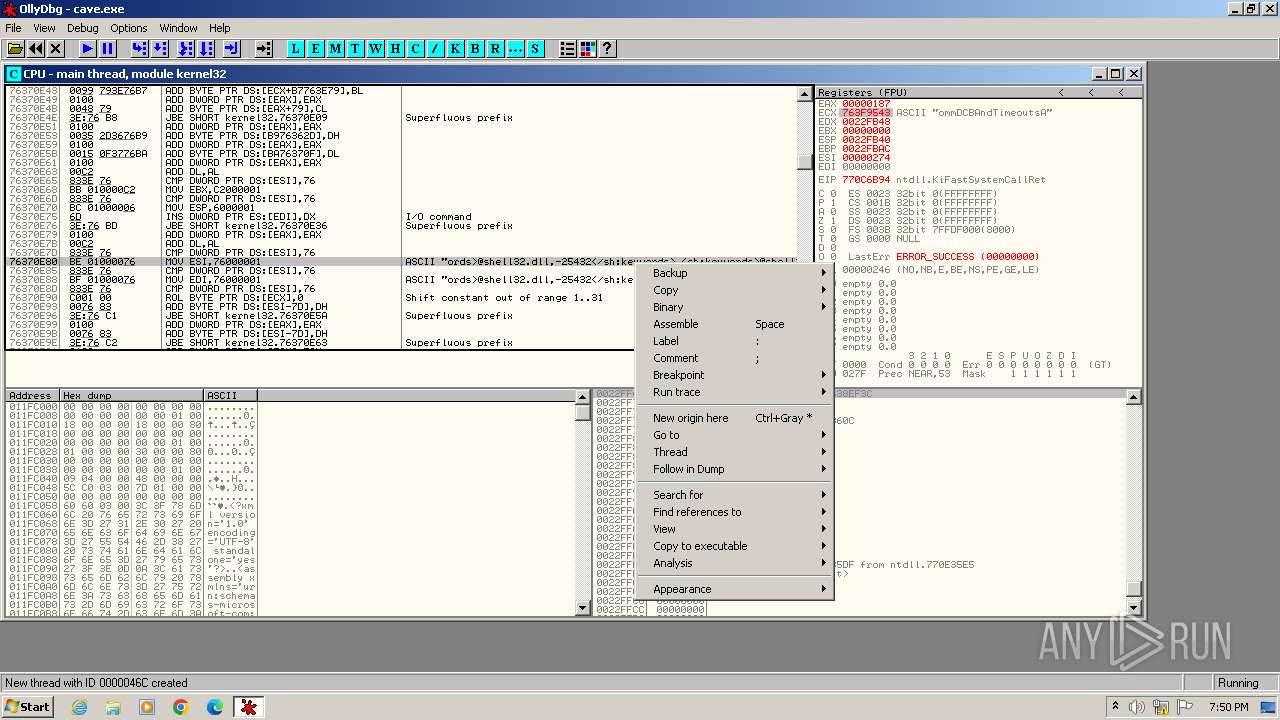Click the Restart program rewind icon

[36, 48]
